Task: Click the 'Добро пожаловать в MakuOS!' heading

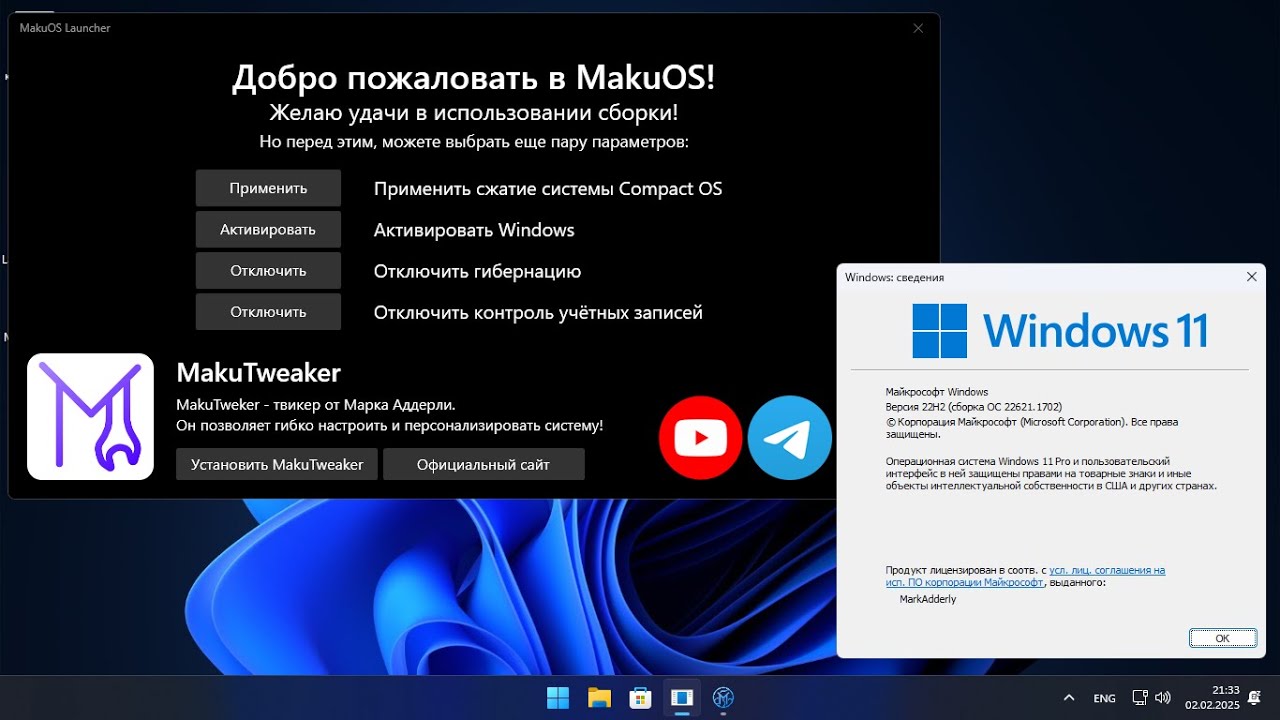Action: pos(474,76)
